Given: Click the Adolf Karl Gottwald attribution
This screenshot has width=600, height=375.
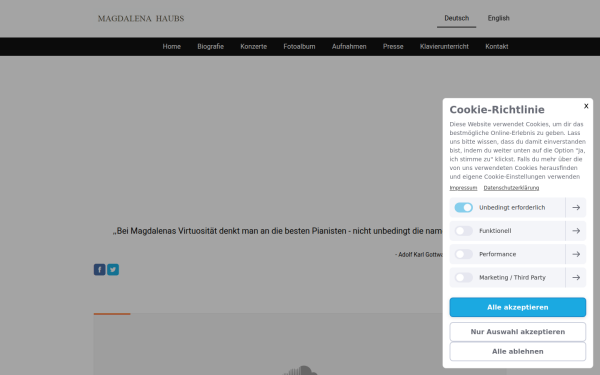Looking at the screenshot, I should pos(419,254).
